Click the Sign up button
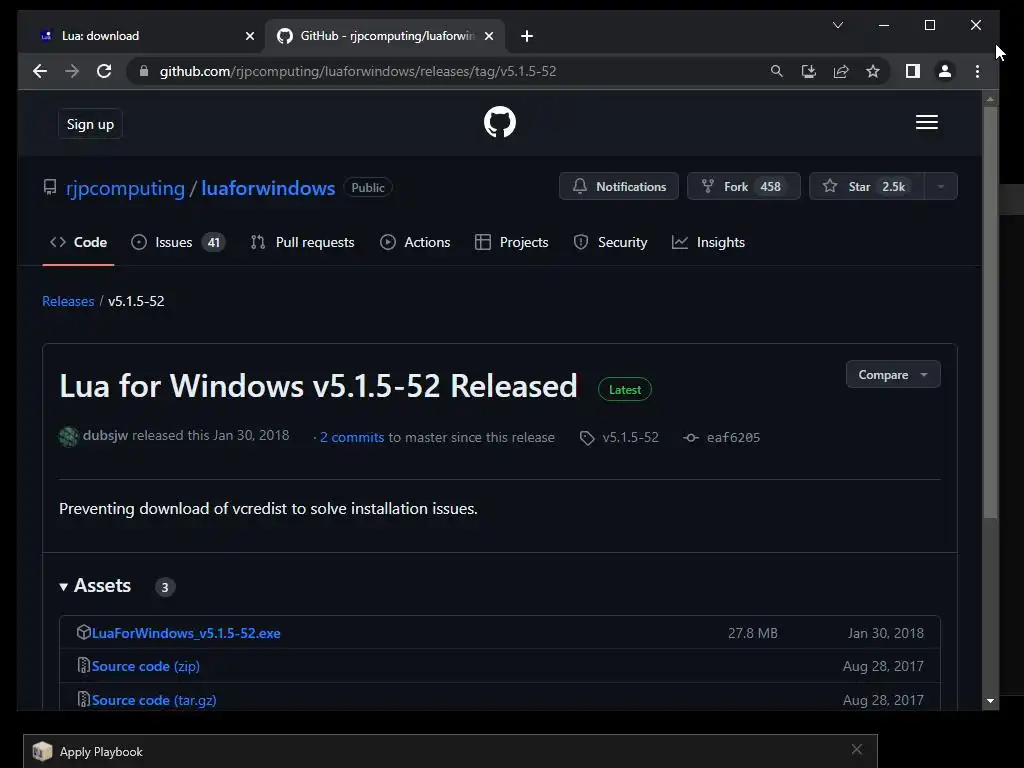This screenshot has height=768, width=1024. click(90, 124)
